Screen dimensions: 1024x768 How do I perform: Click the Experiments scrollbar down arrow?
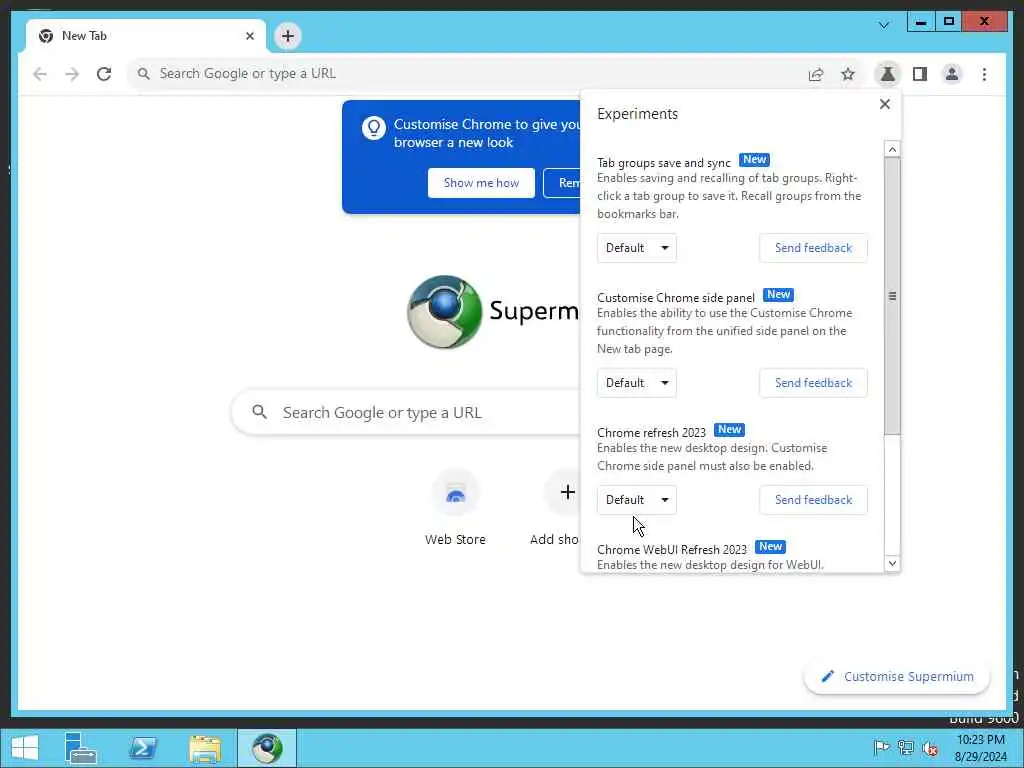pos(892,563)
